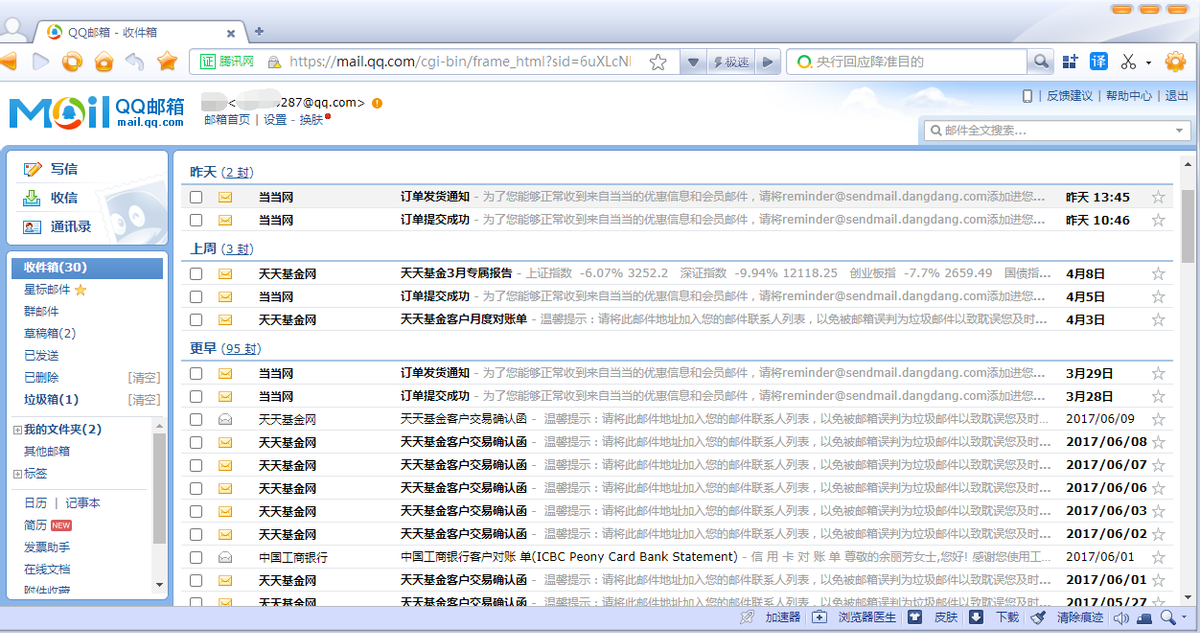The width and height of the screenshot is (1200, 633).
Task: Click the search magnifier button in browser
Action: (x=1041, y=62)
